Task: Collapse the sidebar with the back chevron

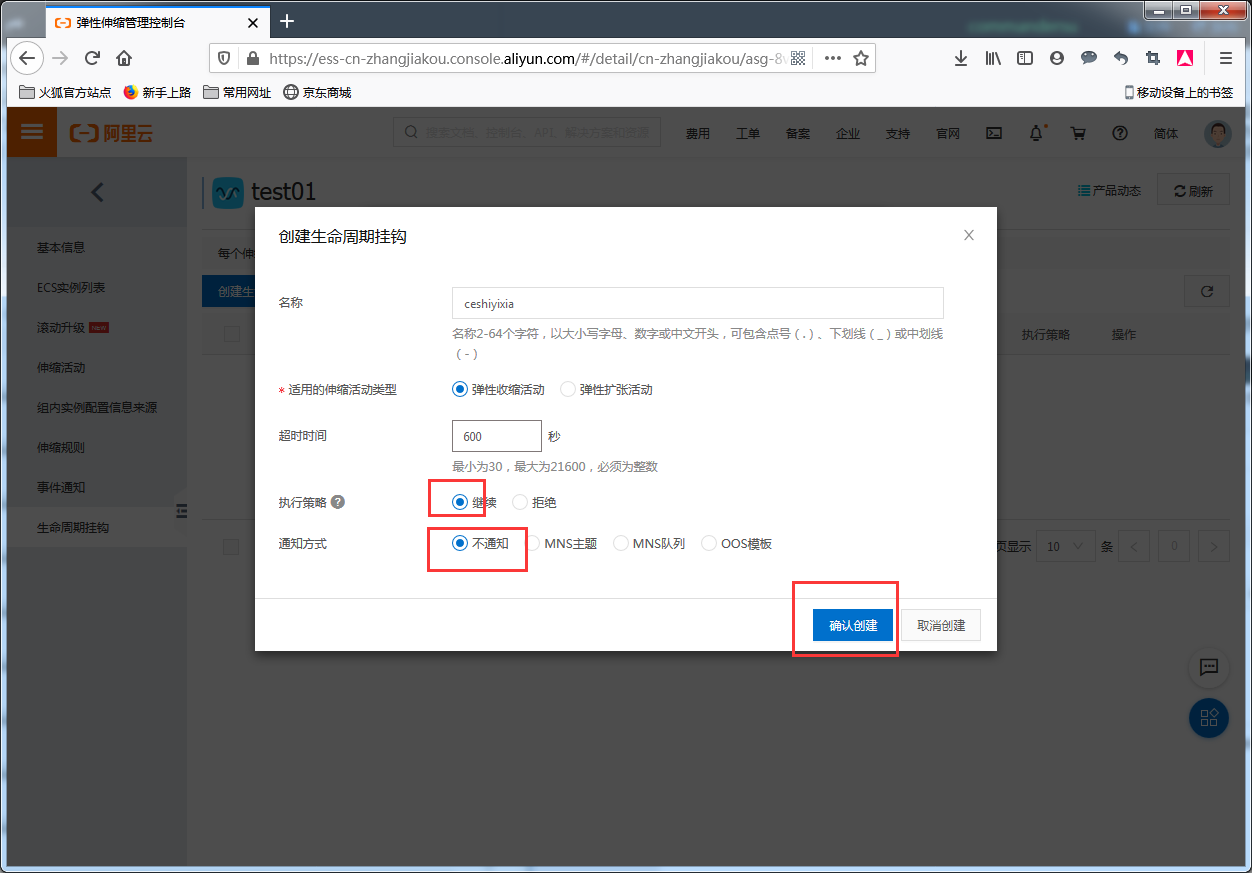Action: [x=97, y=192]
